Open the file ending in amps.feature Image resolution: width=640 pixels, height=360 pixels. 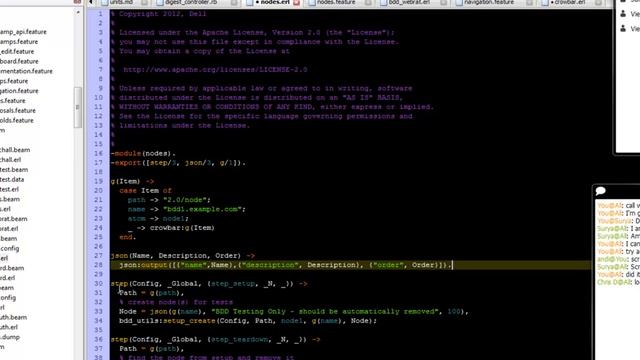pos(19,42)
